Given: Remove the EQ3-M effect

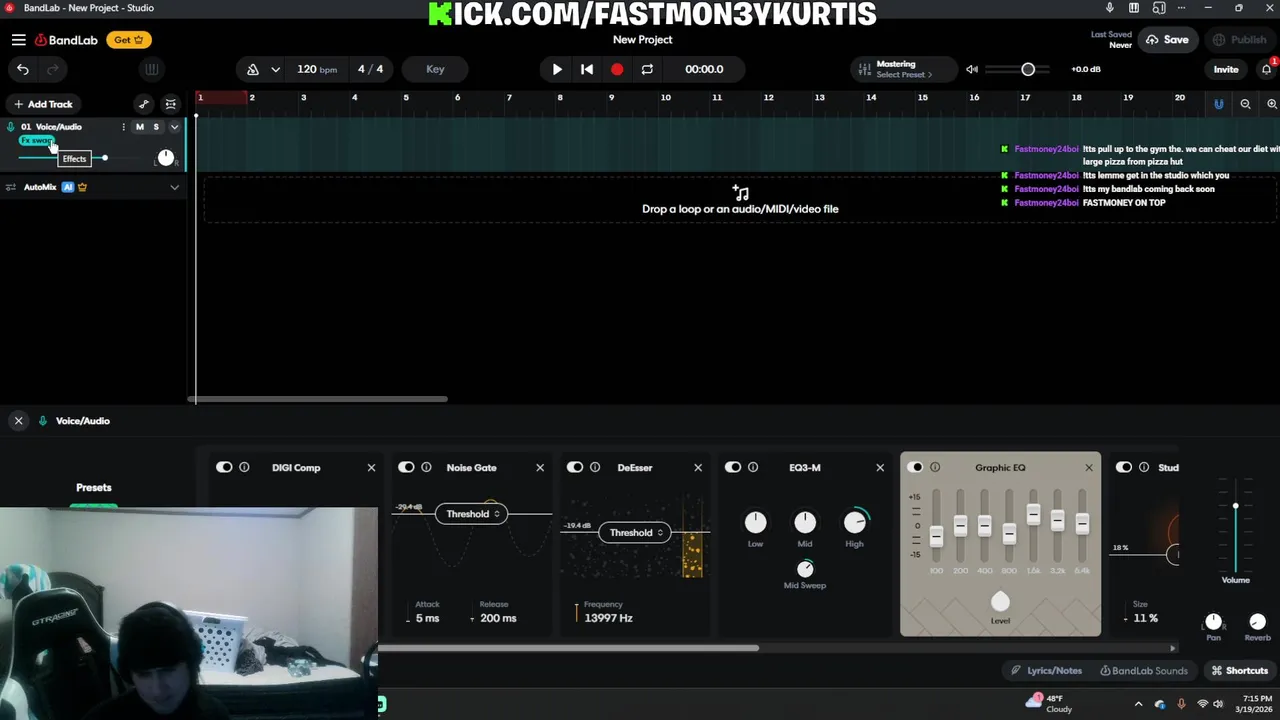Looking at the screenshot, I should click(880, 467).
